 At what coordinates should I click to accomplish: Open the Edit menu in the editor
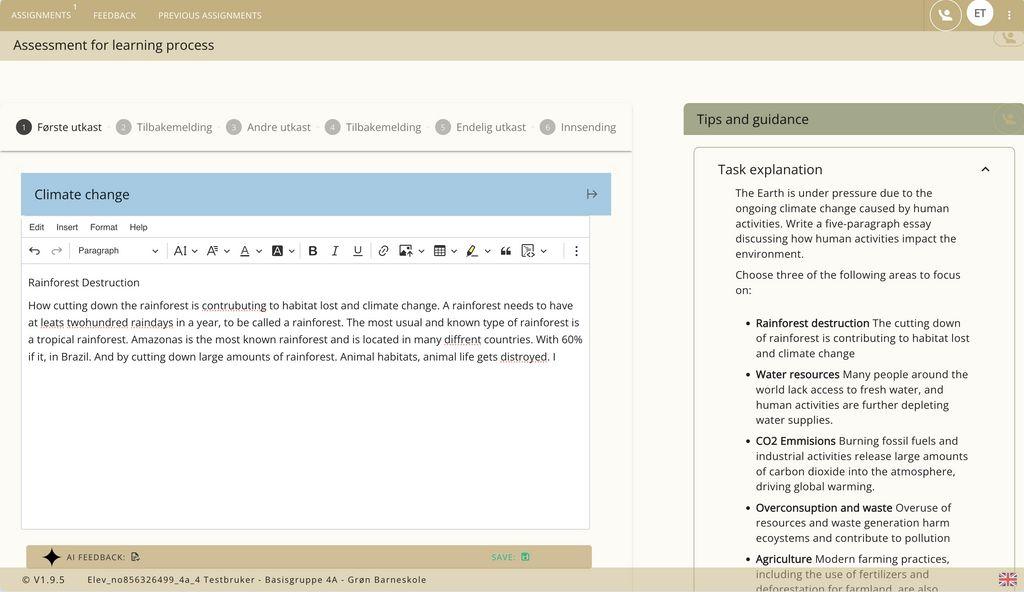[37, 227]
